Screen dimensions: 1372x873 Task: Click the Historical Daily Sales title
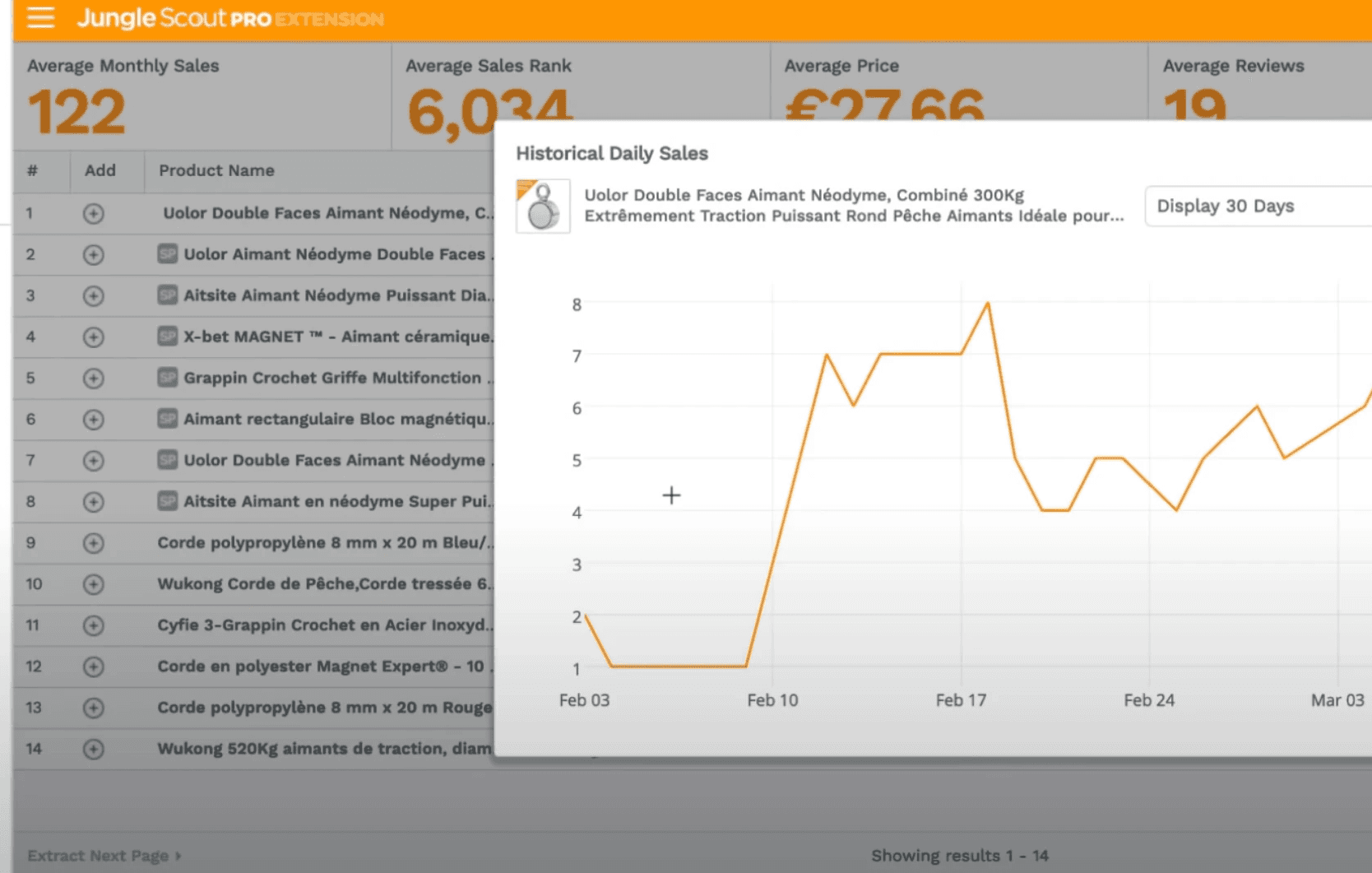[612, 153]
